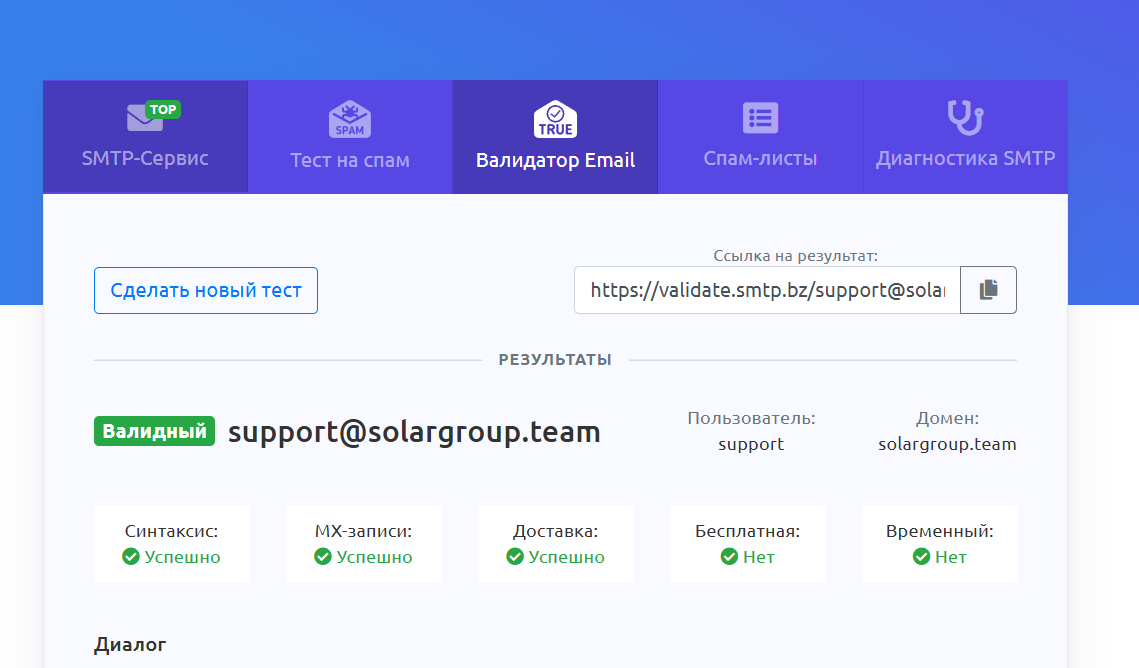Click the Спам-листы list icon

pyautogui.click(x=760, y=118)
